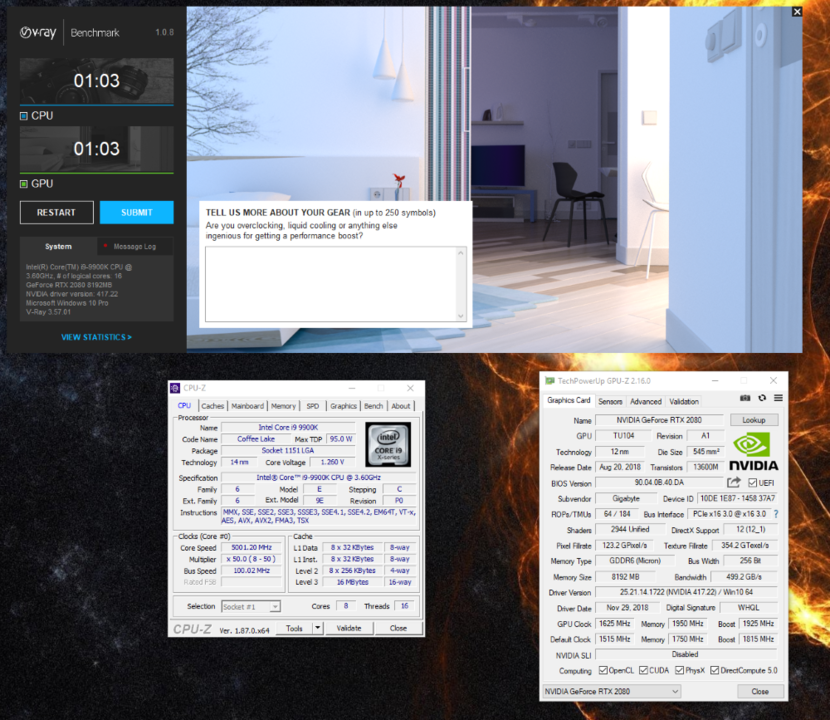
Task: Open the Validation tab in GPU-Z
Action: (x=684, y=401)
